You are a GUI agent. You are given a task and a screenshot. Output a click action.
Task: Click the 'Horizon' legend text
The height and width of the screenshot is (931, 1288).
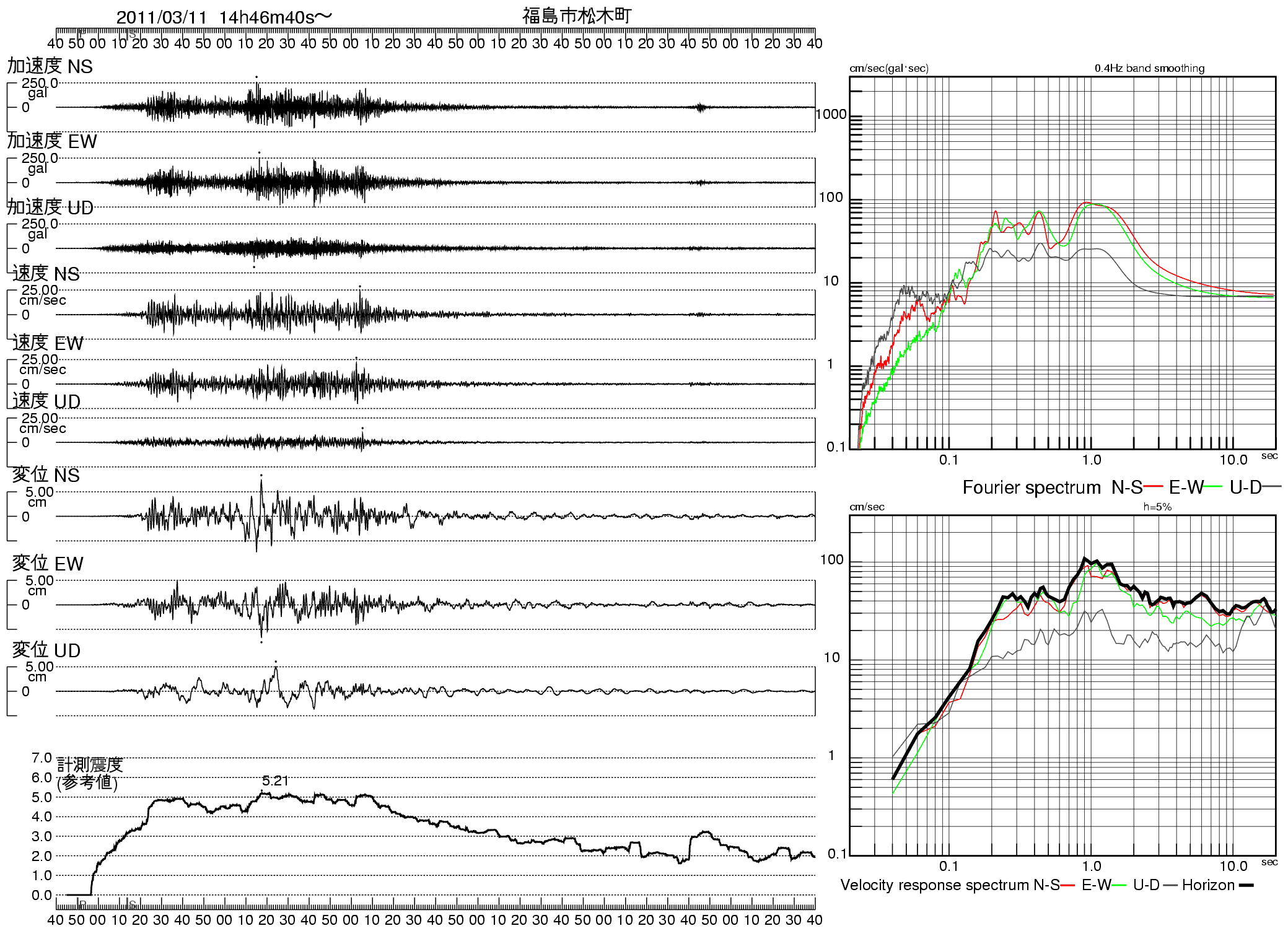pos(1209,885)
